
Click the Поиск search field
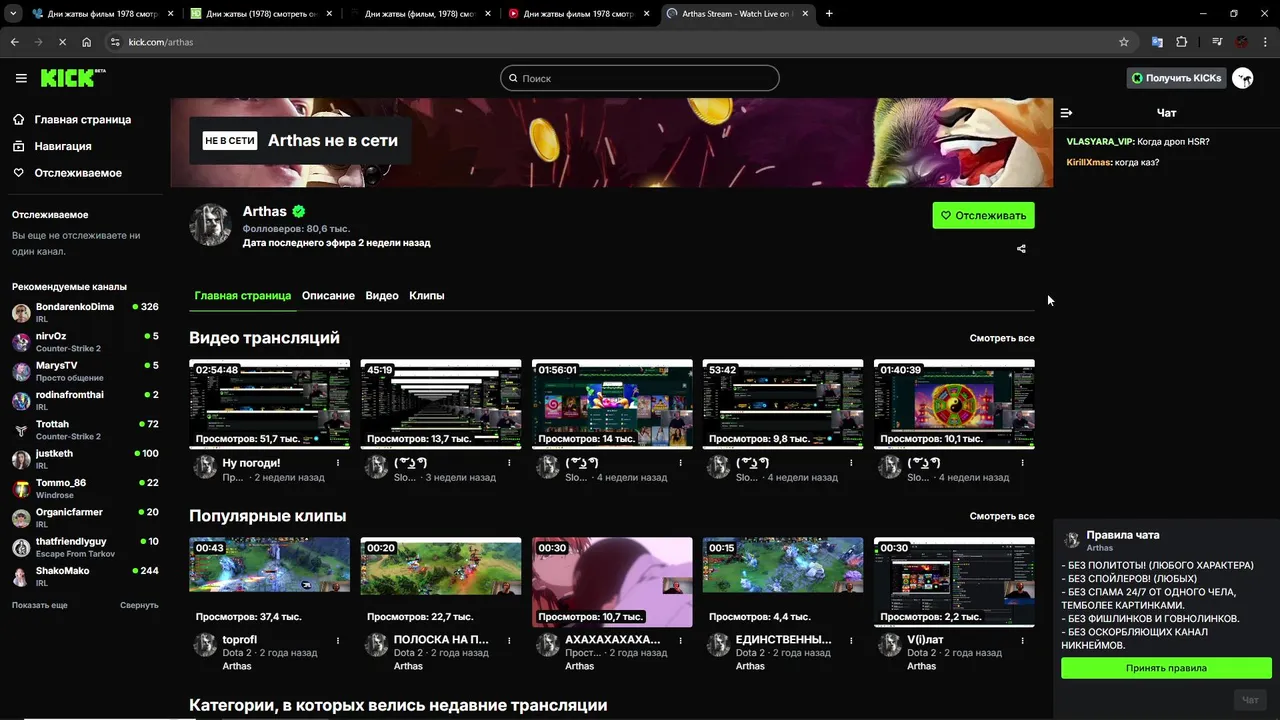tap(640, 78)
